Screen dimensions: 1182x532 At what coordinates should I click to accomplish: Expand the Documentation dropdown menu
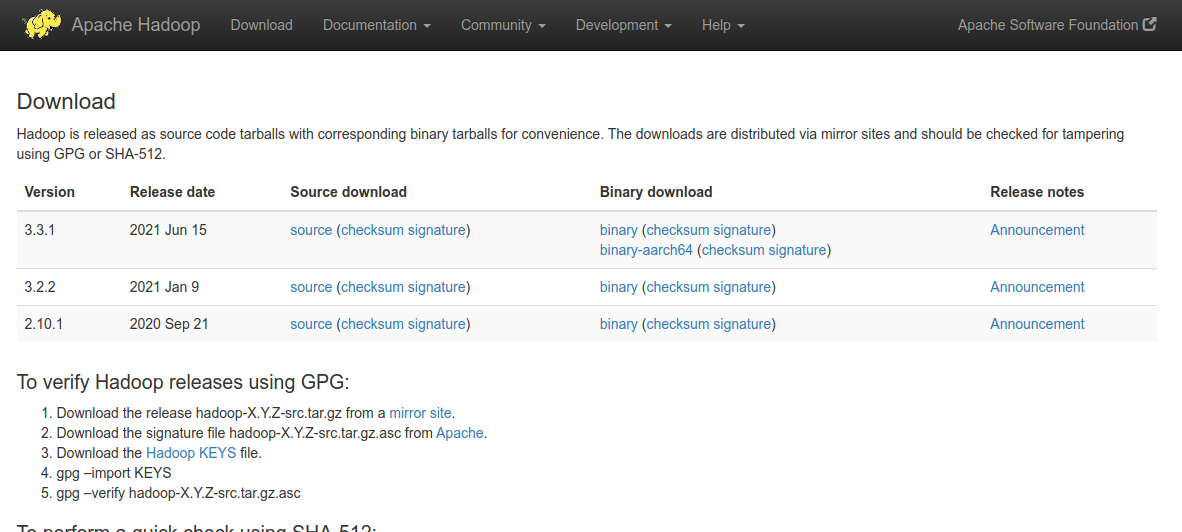[376, 25]
